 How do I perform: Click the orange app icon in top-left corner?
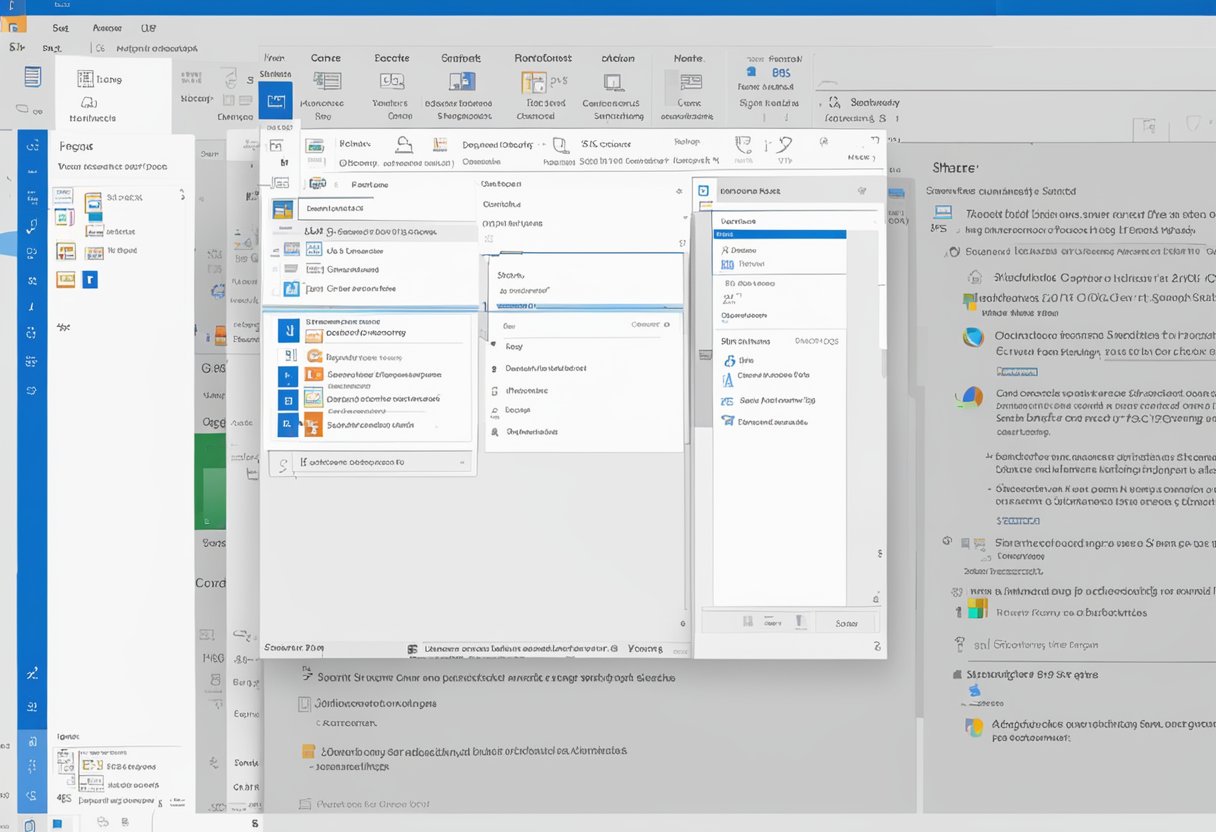click(15, 23)
